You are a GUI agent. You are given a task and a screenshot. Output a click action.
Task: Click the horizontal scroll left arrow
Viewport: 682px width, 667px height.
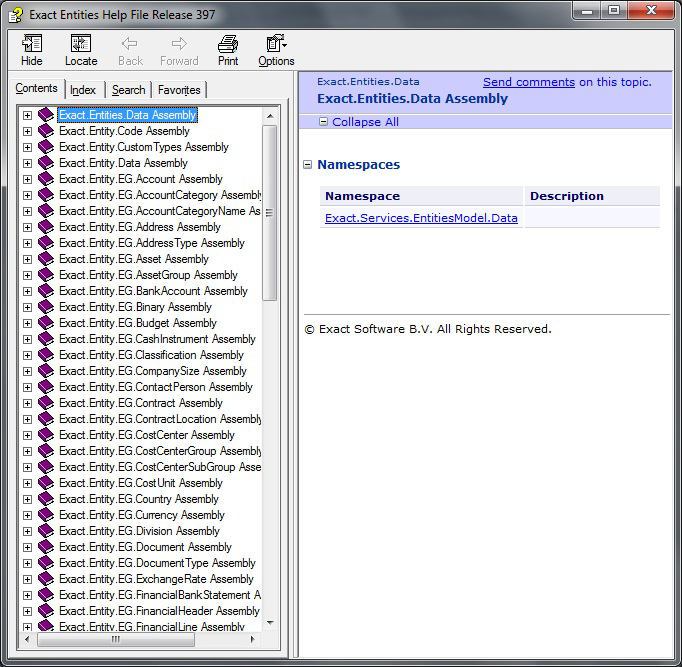[27, 639]
